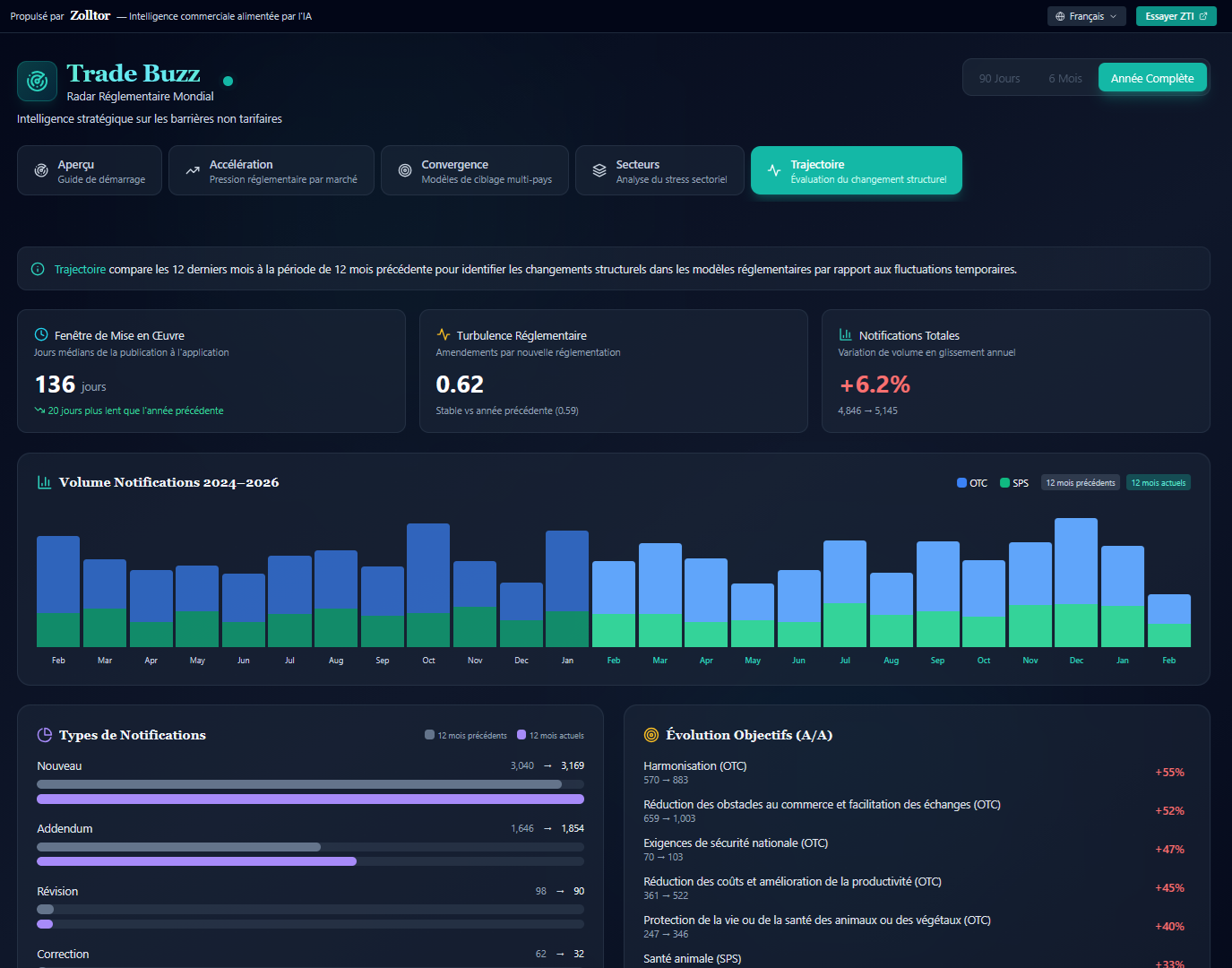The width and height of the screenshot is (1232, 968).
Task: Open the Aperçu guide de démarrage tab icon
Action: coord(40,170)
